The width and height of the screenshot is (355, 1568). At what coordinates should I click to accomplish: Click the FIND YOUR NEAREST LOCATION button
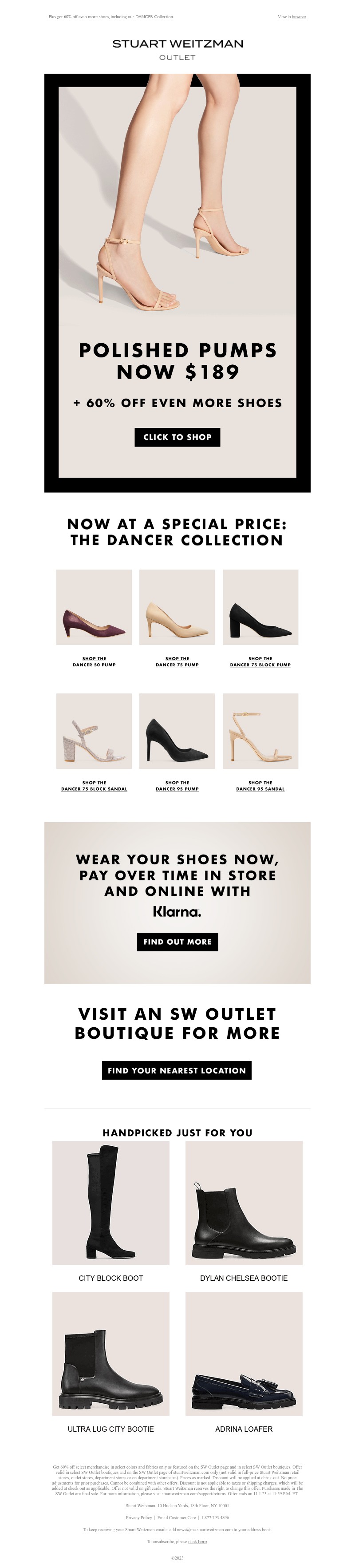pos(177,1071)
